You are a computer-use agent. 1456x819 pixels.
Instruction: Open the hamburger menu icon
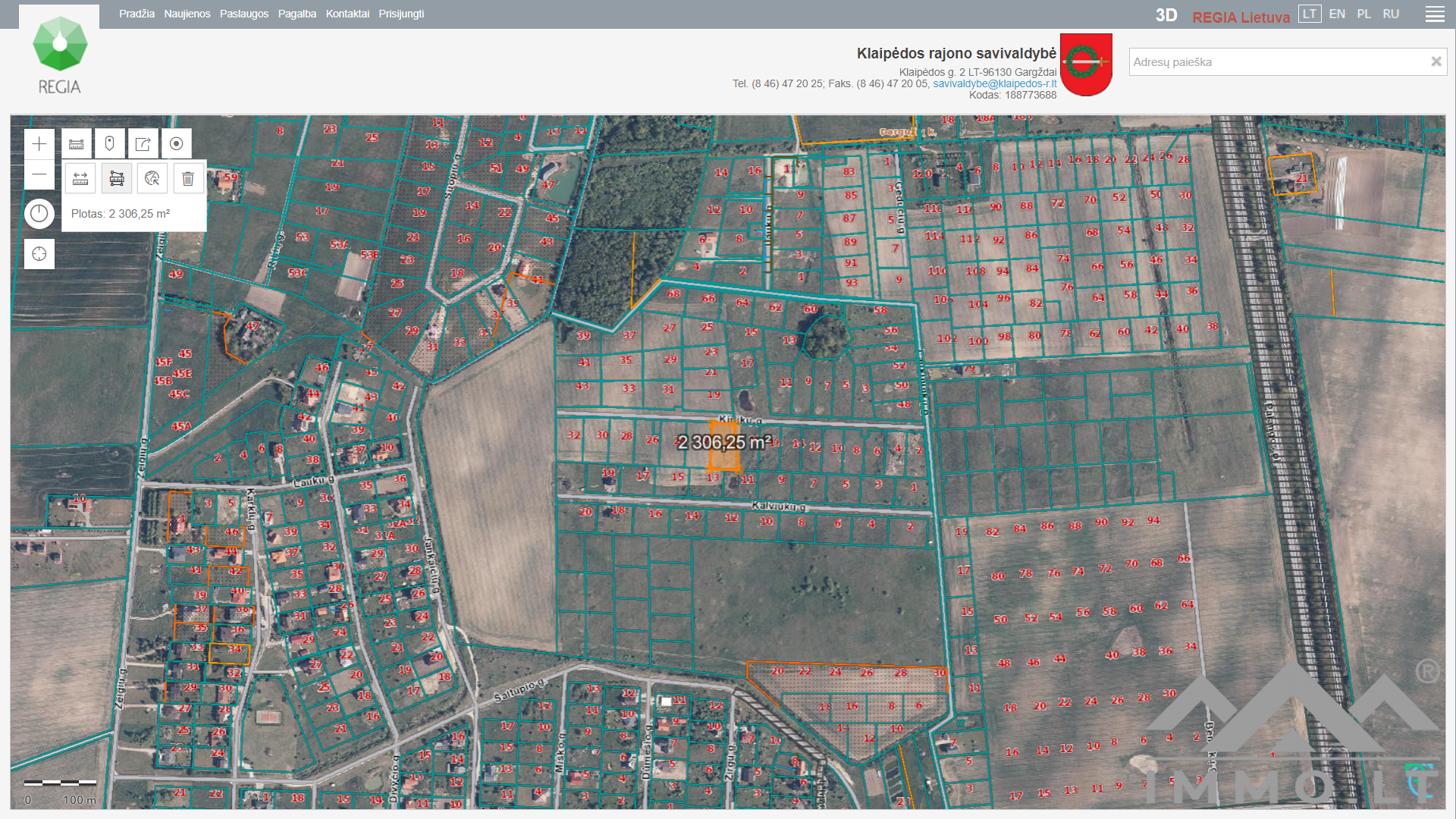[1435, 14]
